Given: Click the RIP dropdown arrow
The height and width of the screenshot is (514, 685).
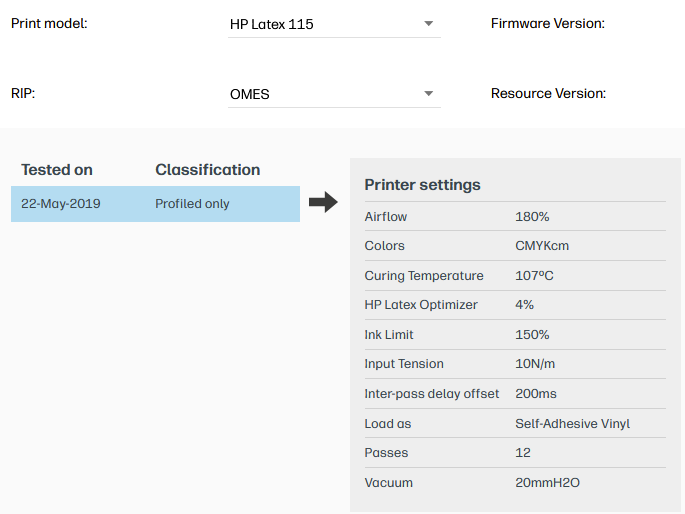Looking at the screenshot, I should point(429,93).
